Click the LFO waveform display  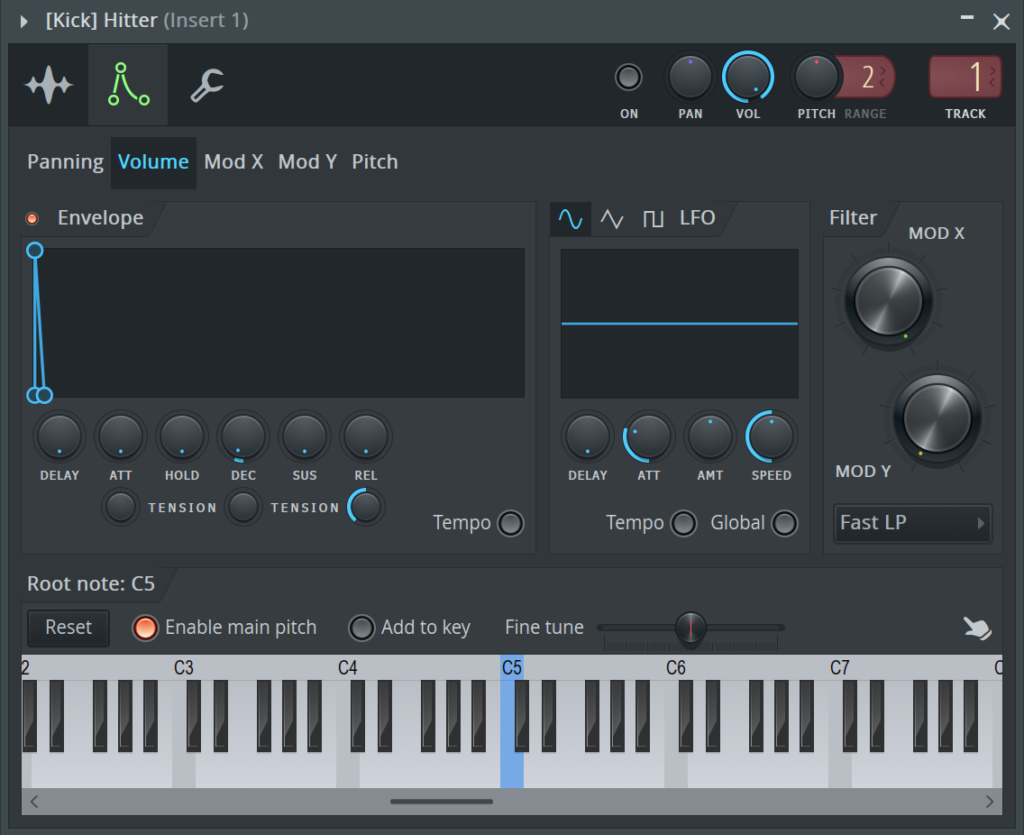pyautogui.click(x=679, y=323)
